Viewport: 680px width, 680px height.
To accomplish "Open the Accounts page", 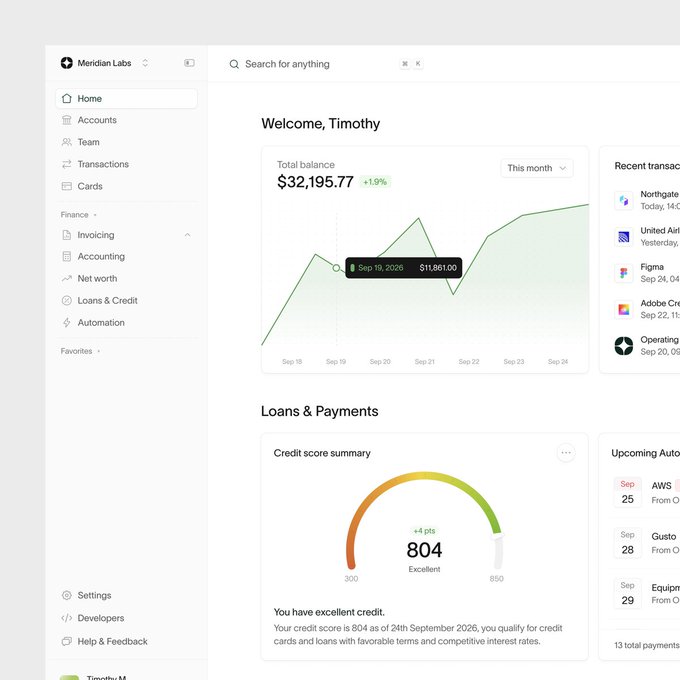I will point(127,120).
